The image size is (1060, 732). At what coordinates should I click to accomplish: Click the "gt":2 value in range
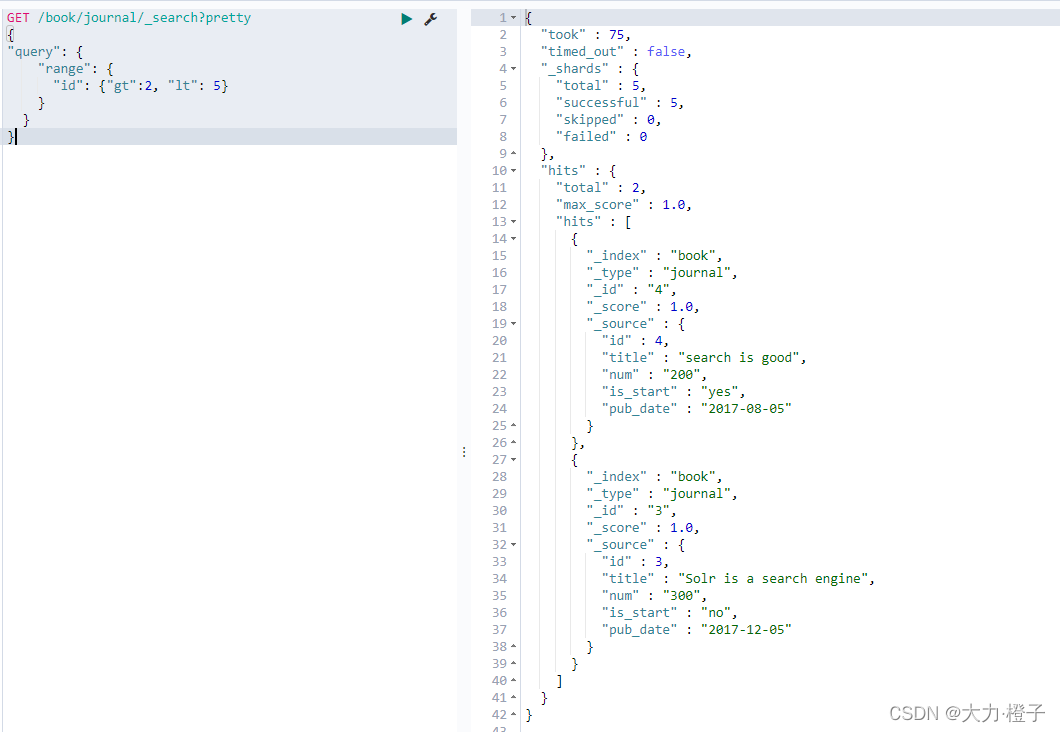(x=130, y=86)
